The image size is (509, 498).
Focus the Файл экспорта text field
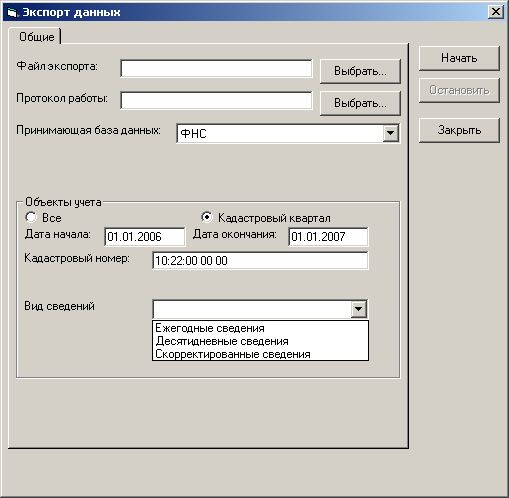coord(216,68)
